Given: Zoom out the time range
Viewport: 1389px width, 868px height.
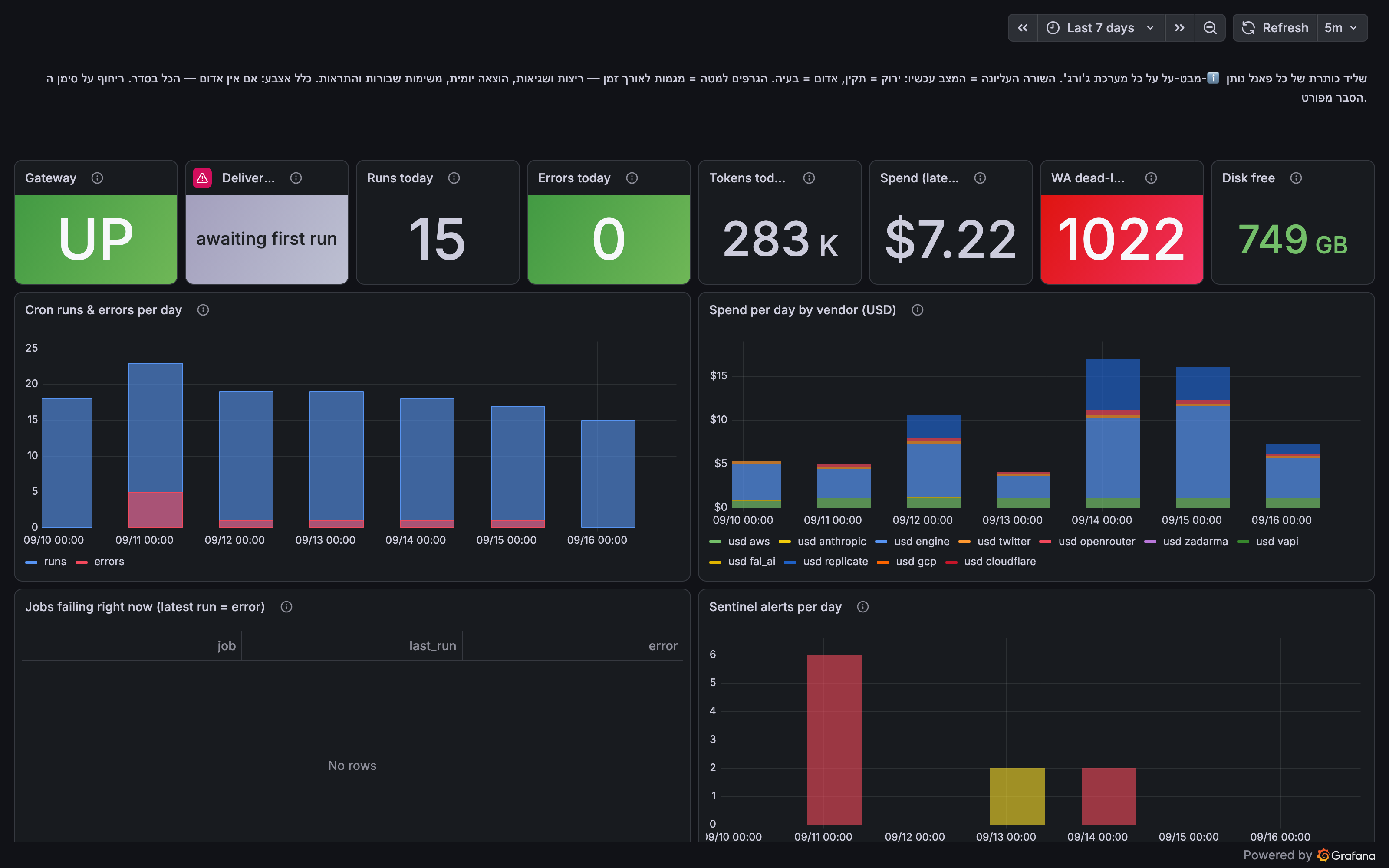Looking at the screenshot, I should tap(1210, 27).
